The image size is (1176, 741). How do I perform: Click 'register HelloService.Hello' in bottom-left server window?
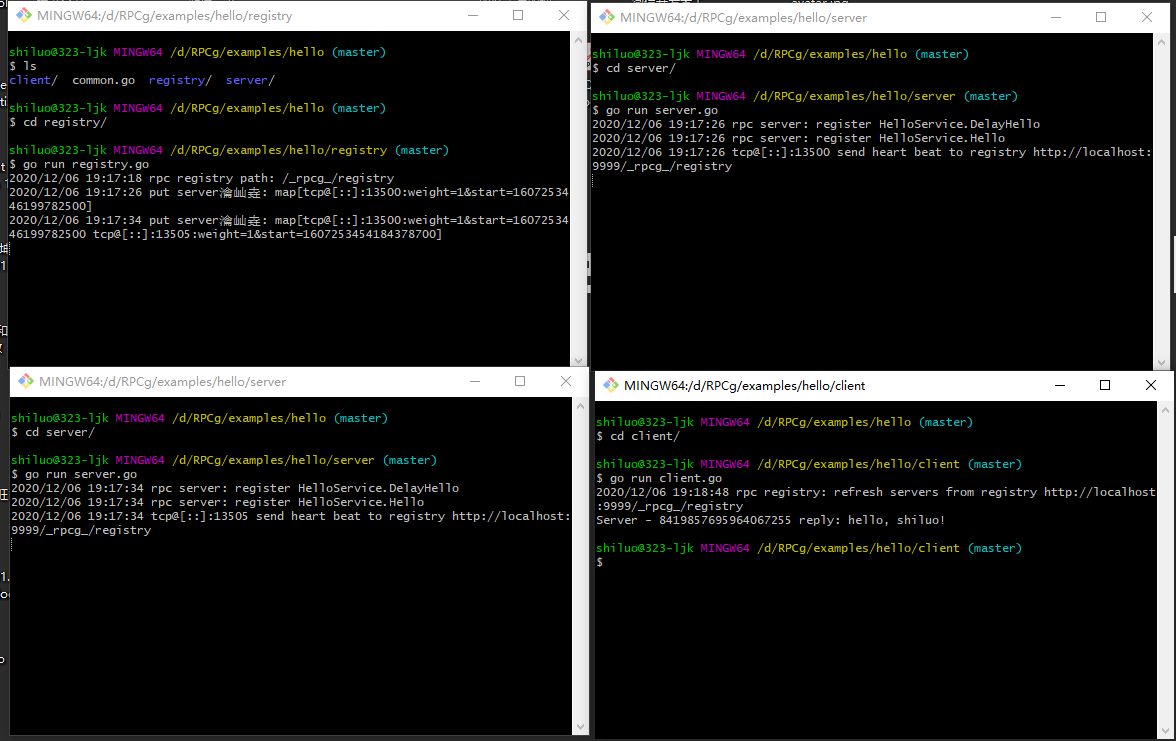[x=329, y=502]
